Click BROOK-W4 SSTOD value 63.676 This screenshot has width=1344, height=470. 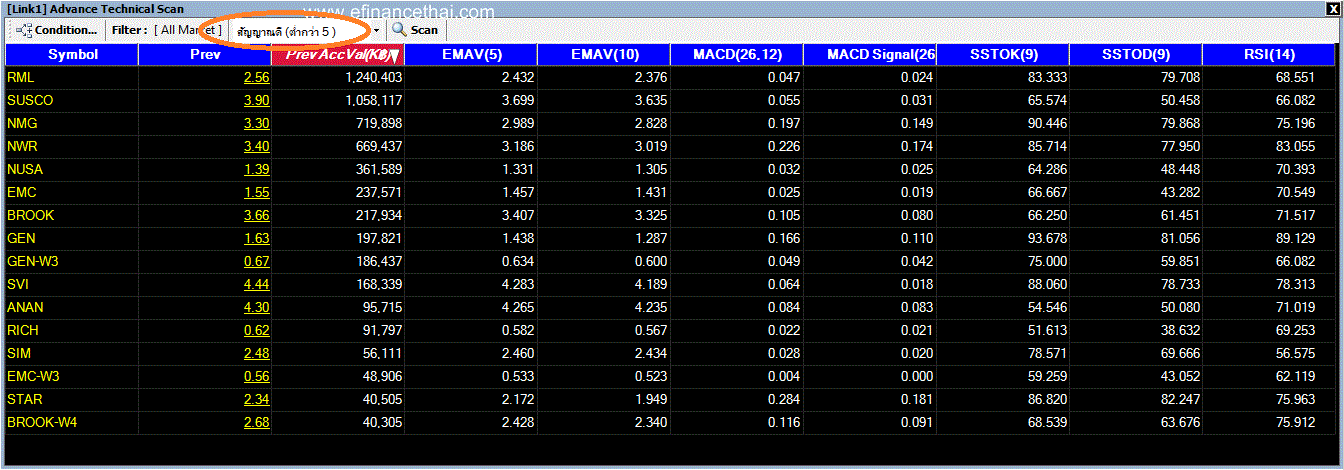pyautogui.click(x=1179, y=422)
